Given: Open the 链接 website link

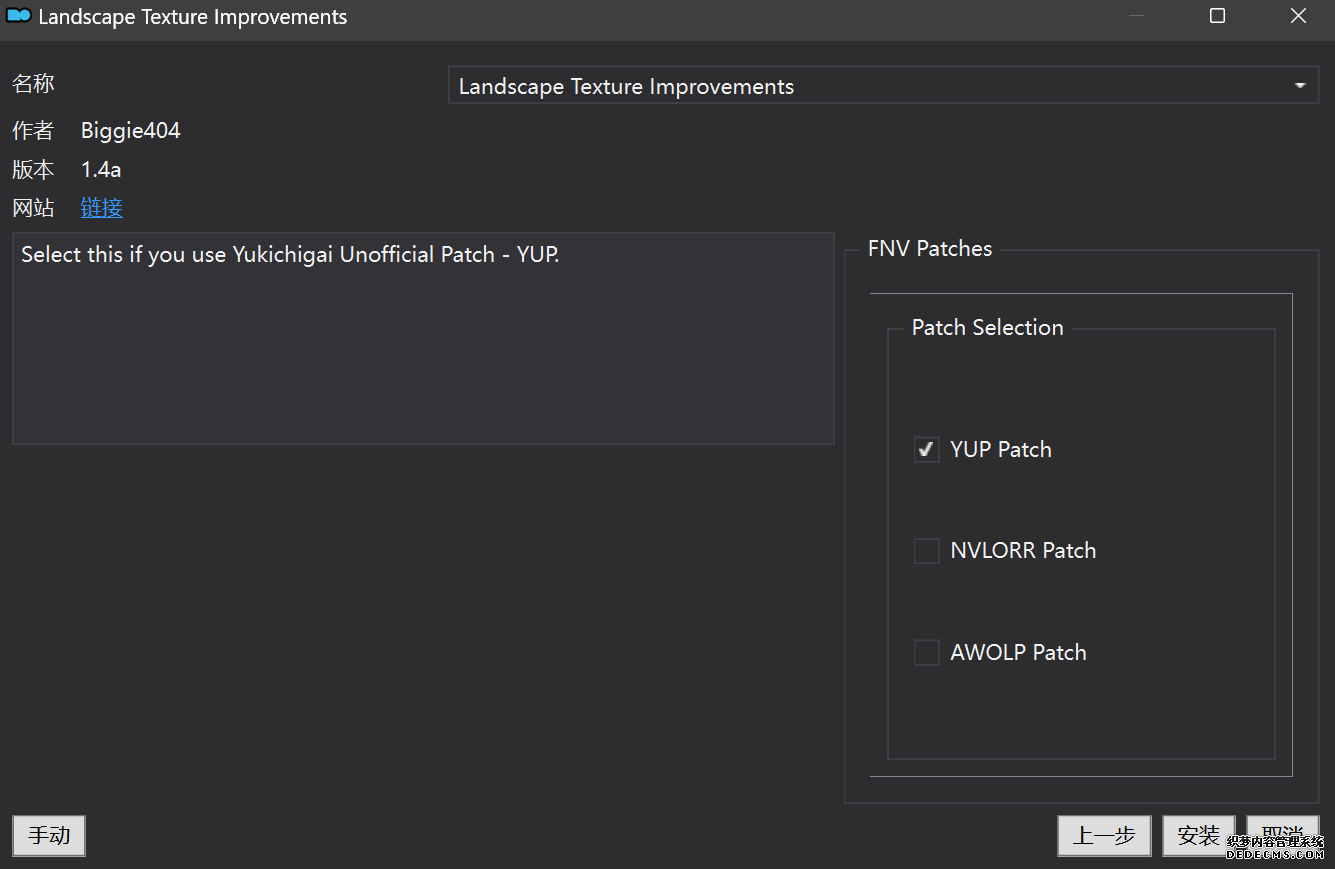Looking at the screenshot, I should click(102, 208).
